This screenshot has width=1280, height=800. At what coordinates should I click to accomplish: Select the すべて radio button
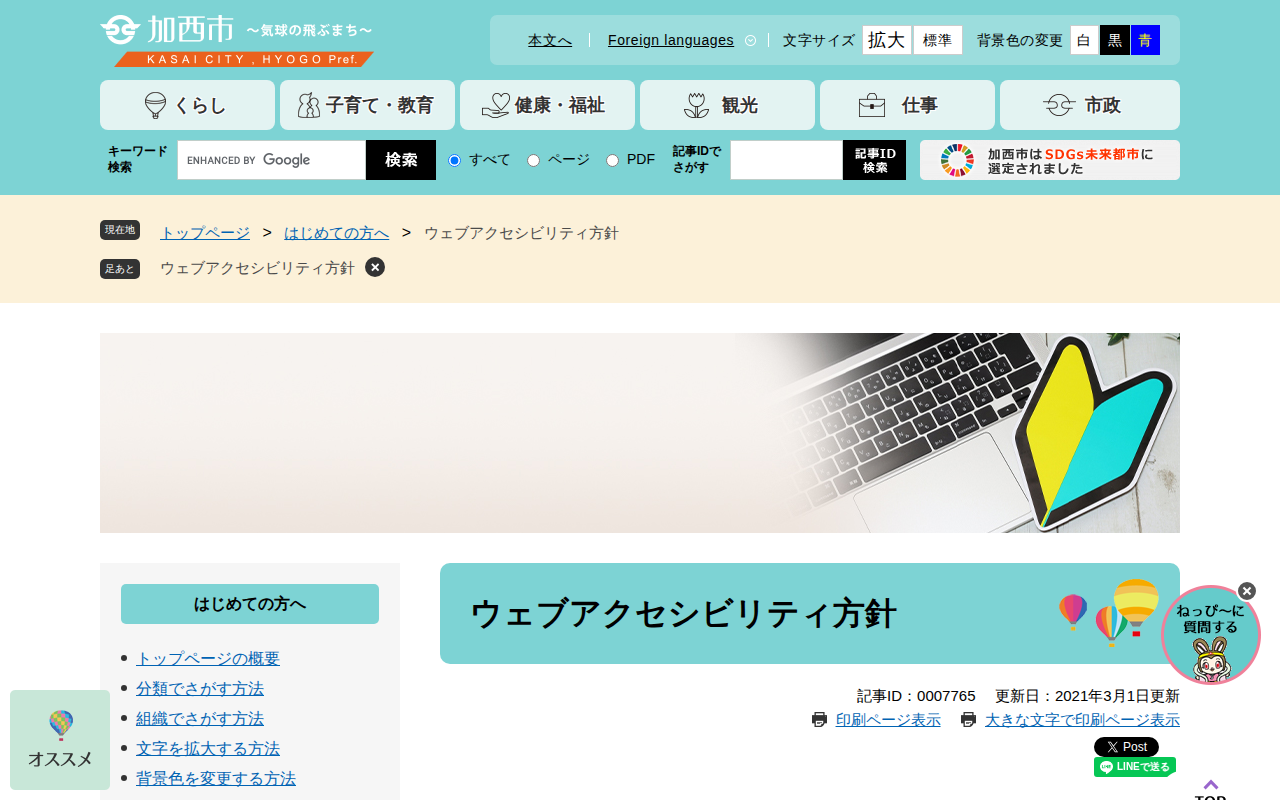click(454, 160)
